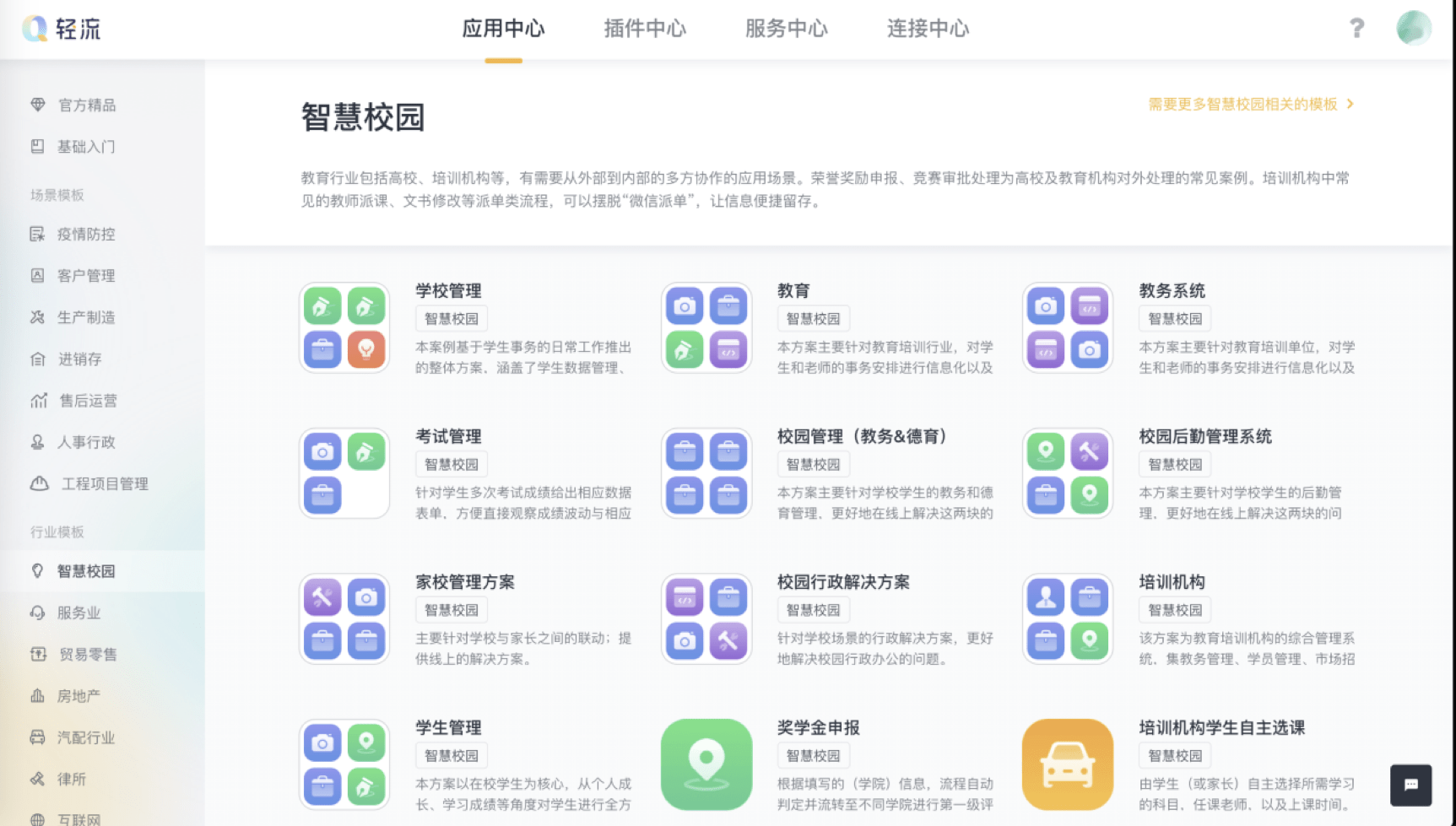1456x826 pixels.
Task: Open the 考试管理 template title
Action: click(x=448, y=436)
